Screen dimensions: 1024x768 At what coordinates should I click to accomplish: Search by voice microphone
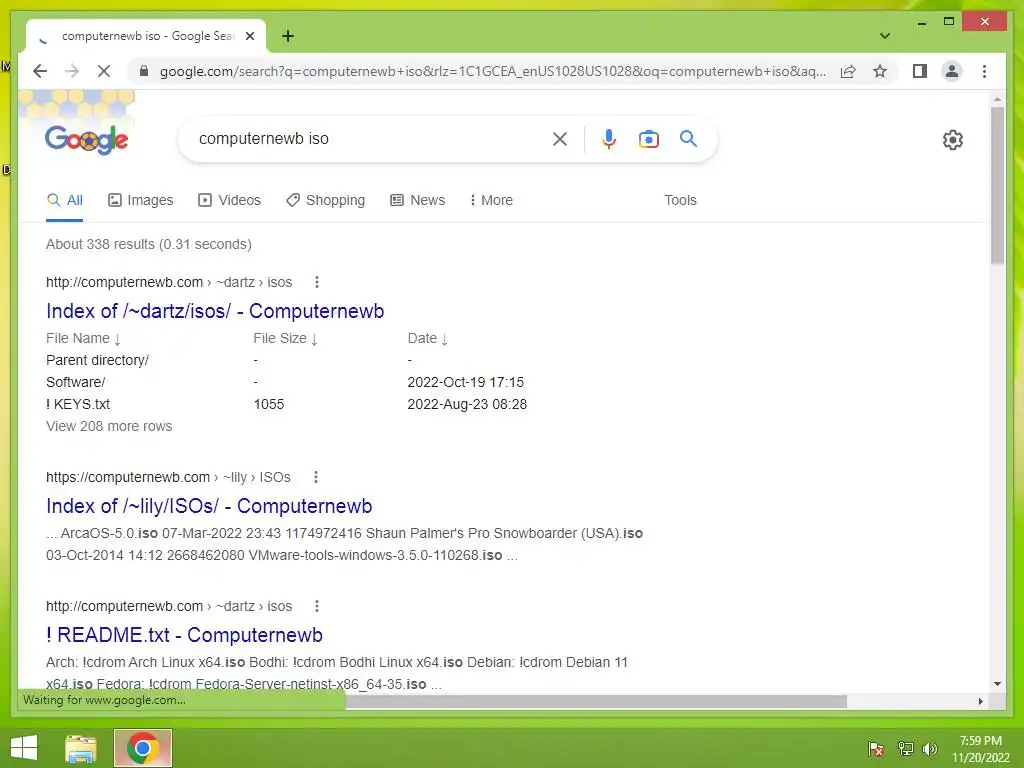point(609,138)
